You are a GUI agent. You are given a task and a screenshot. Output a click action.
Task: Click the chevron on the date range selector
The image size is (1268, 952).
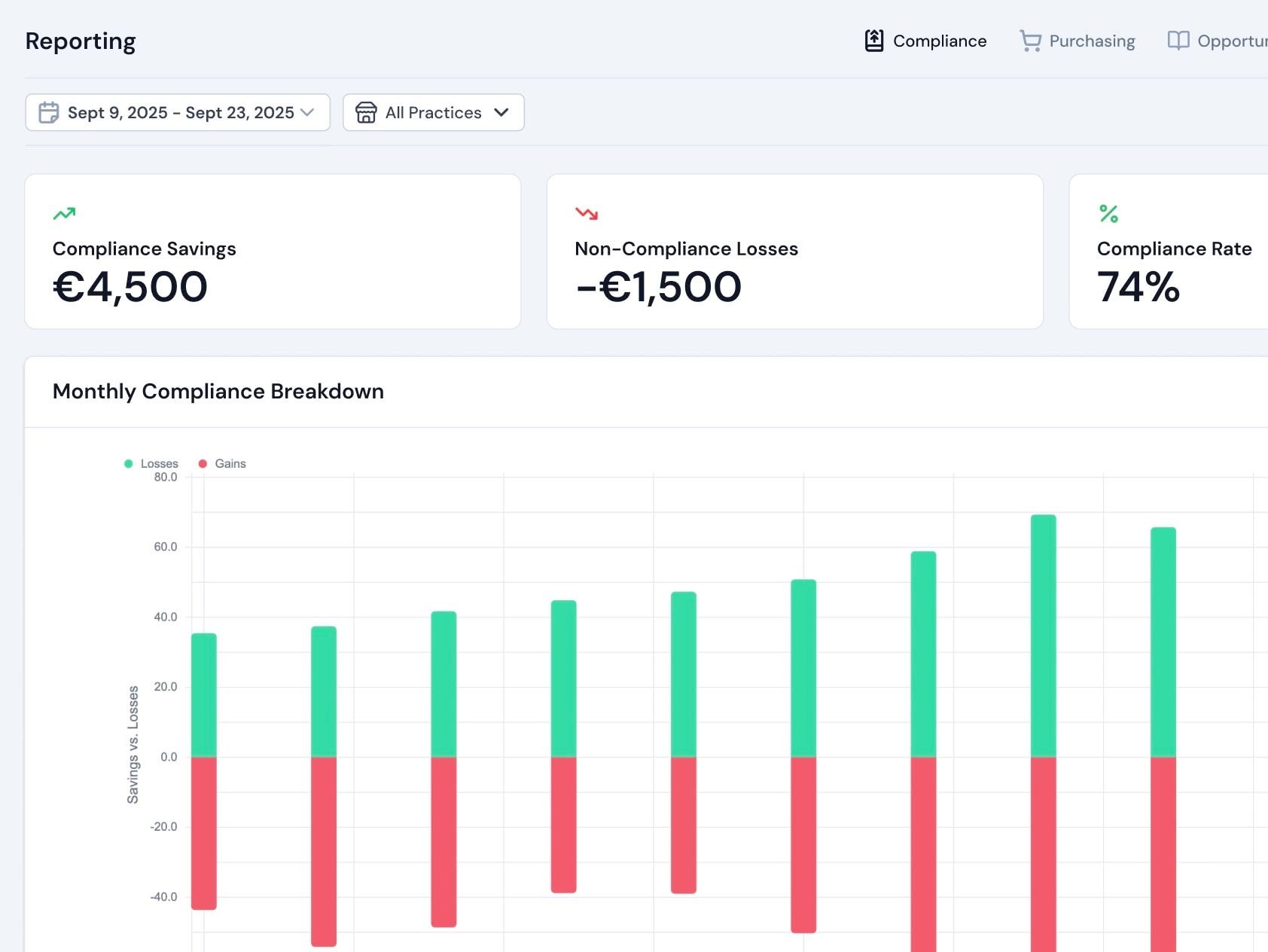pyautogui.click(x=308, y=113)
